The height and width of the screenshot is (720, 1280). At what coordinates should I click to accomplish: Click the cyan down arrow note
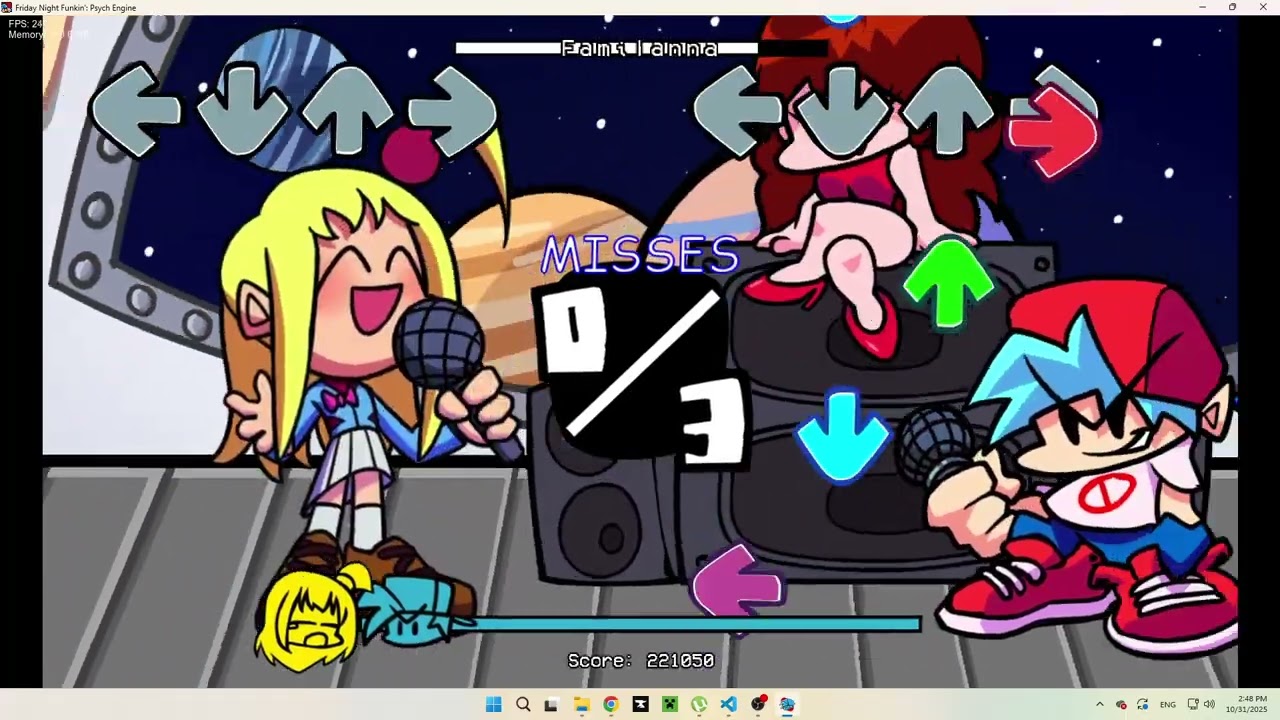pos(843,437)
